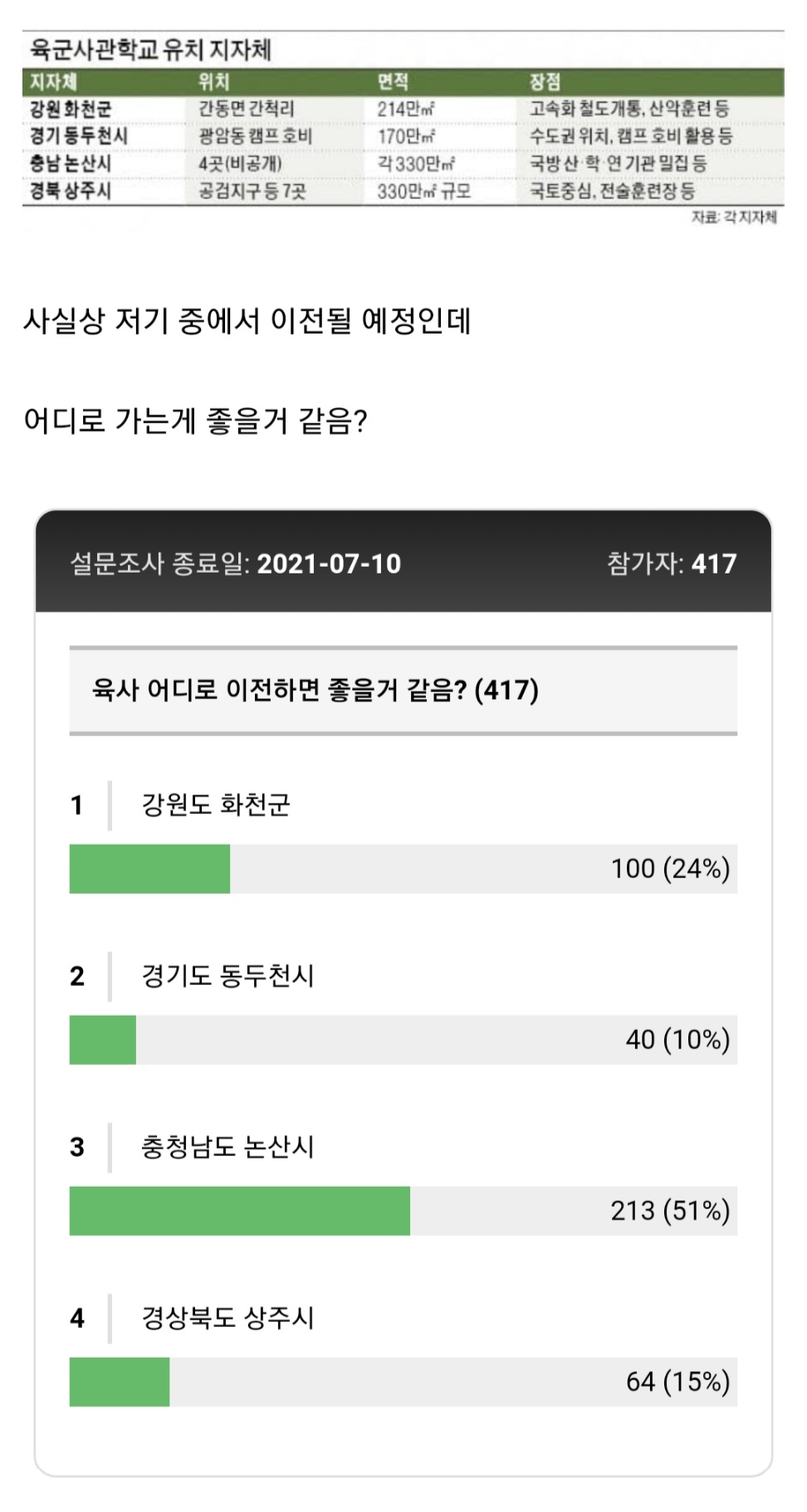The height and width of the screenshot is (1512, 807).
Task: Click the 충남 논산시 row in the table
Action: click(403, 163)
